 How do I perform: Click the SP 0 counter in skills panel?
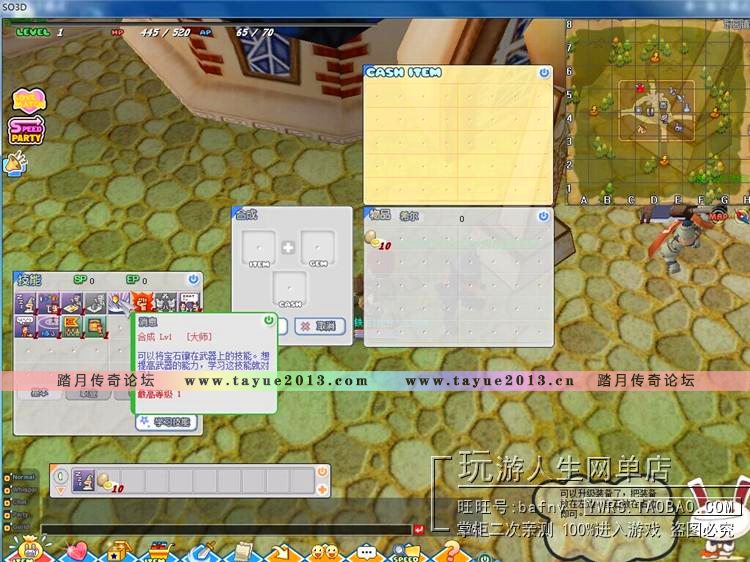pos(84,279)
